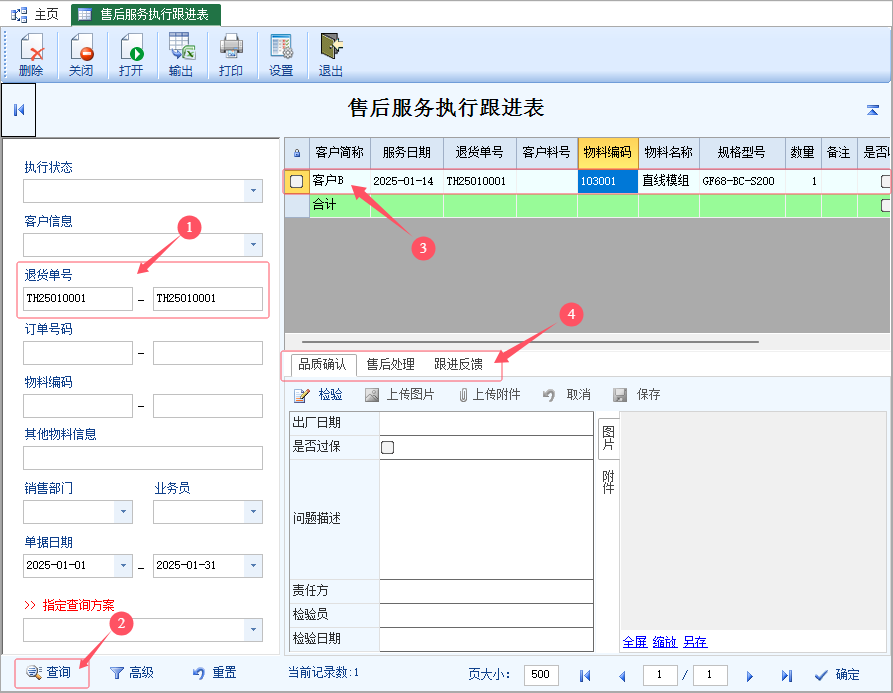This screenshot has height=693, width=893.
Task: Click the 高级 advanced filter button
Action: pos(132,673)
